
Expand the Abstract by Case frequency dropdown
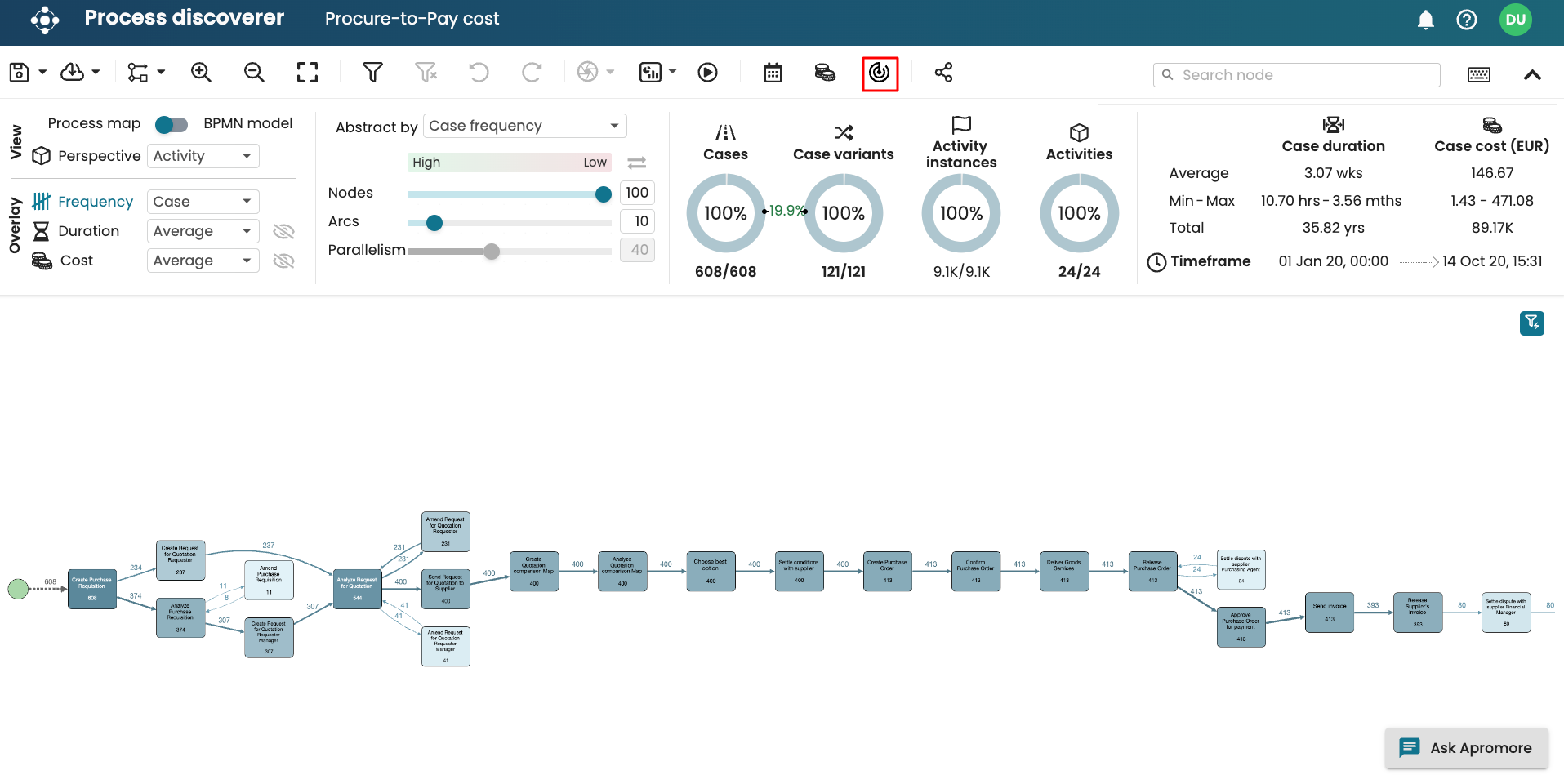[x=524, y=126]
